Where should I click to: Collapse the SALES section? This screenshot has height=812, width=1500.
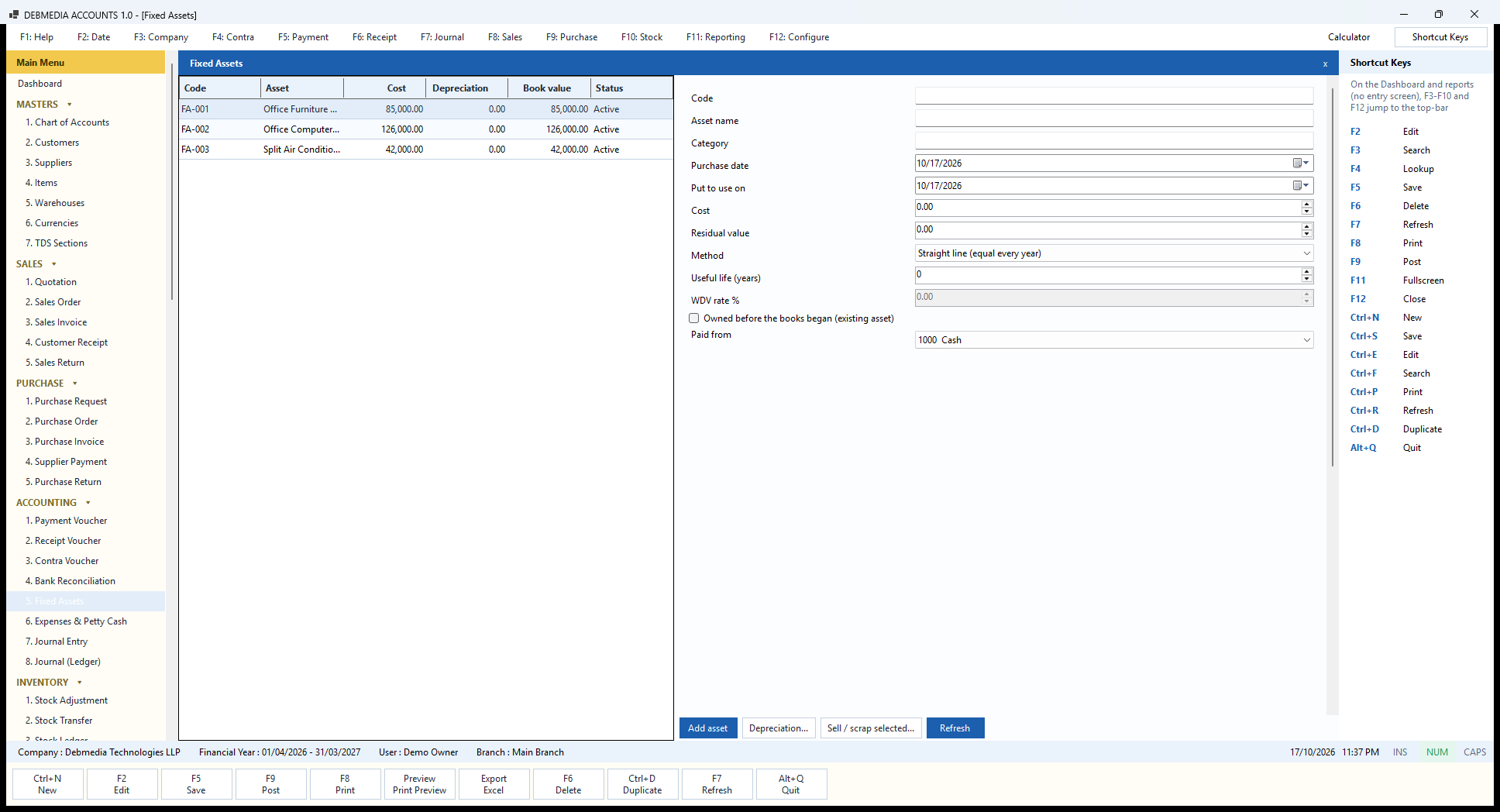54,264
